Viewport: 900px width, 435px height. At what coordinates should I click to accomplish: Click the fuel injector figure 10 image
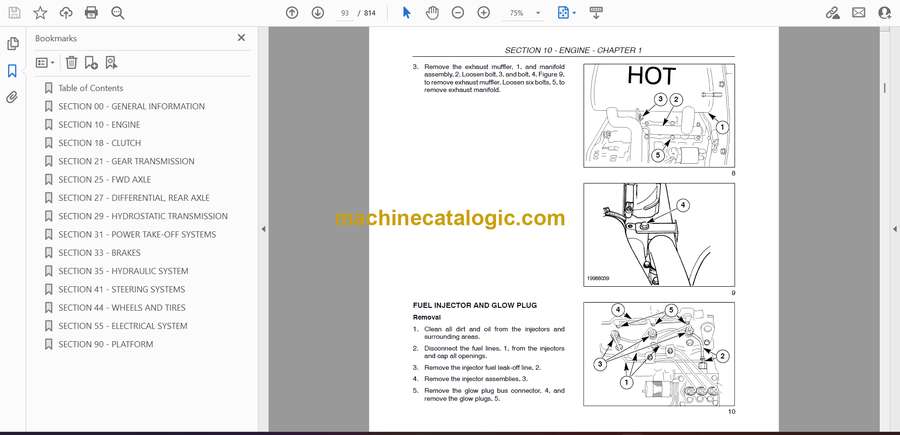pyautogui.click(x=659, y=354)
